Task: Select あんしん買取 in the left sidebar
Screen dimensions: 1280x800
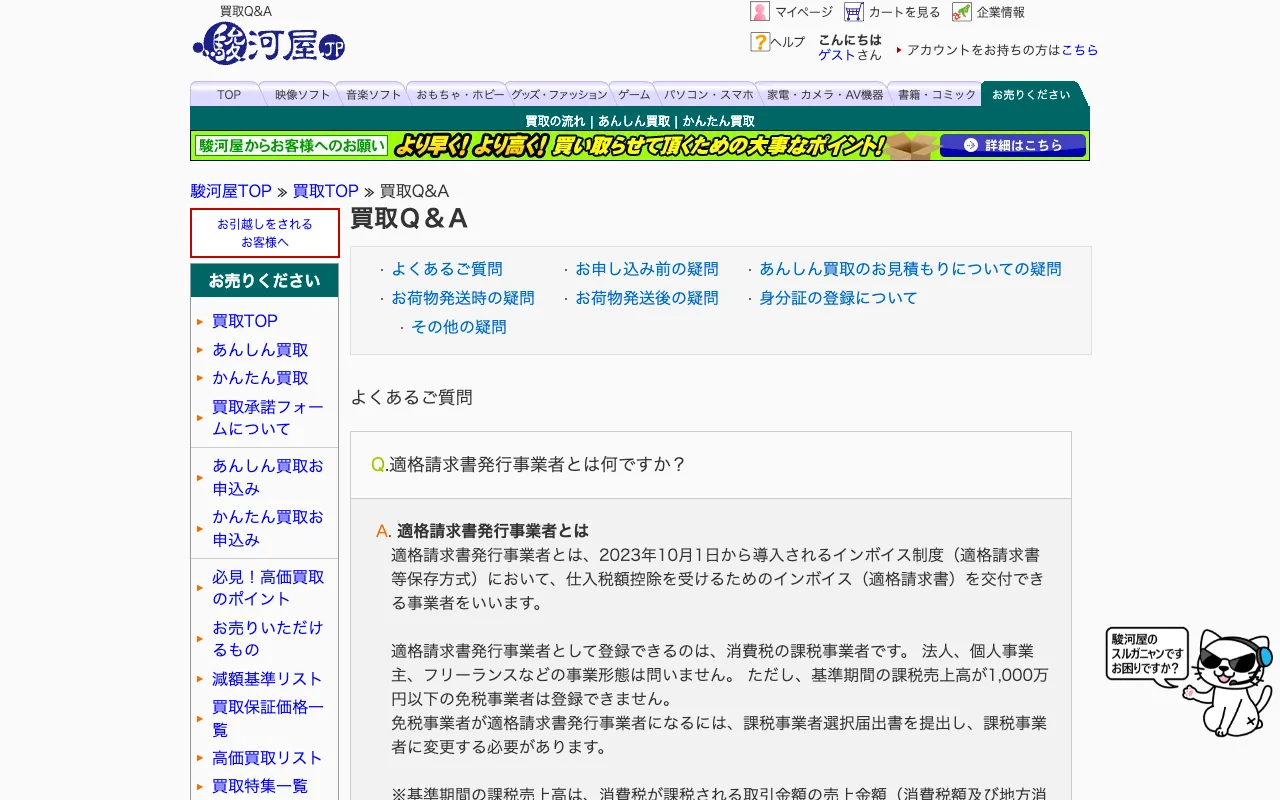Action: (260, 350)
